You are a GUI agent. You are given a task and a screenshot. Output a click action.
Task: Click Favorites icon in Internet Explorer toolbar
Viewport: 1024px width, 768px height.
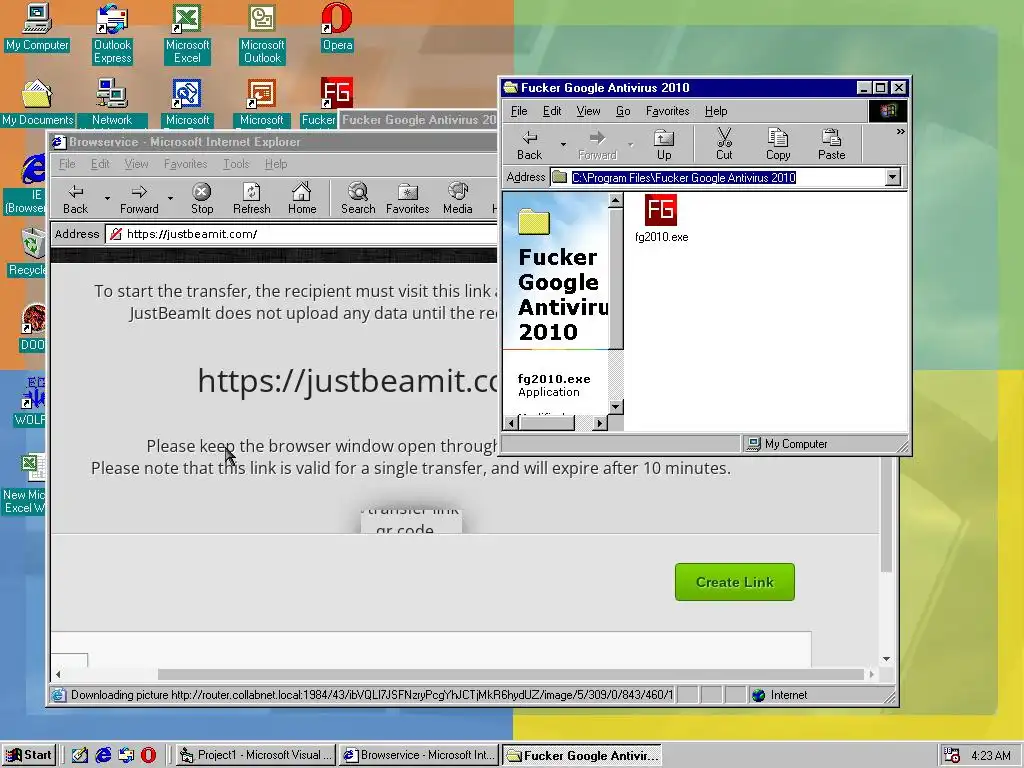(x=408, y=199)
